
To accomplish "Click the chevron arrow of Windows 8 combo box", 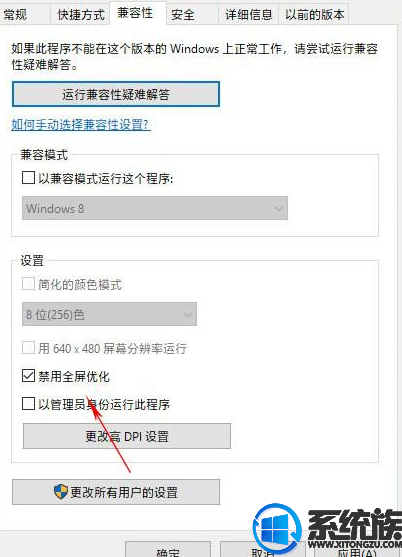I will (279, 208).
